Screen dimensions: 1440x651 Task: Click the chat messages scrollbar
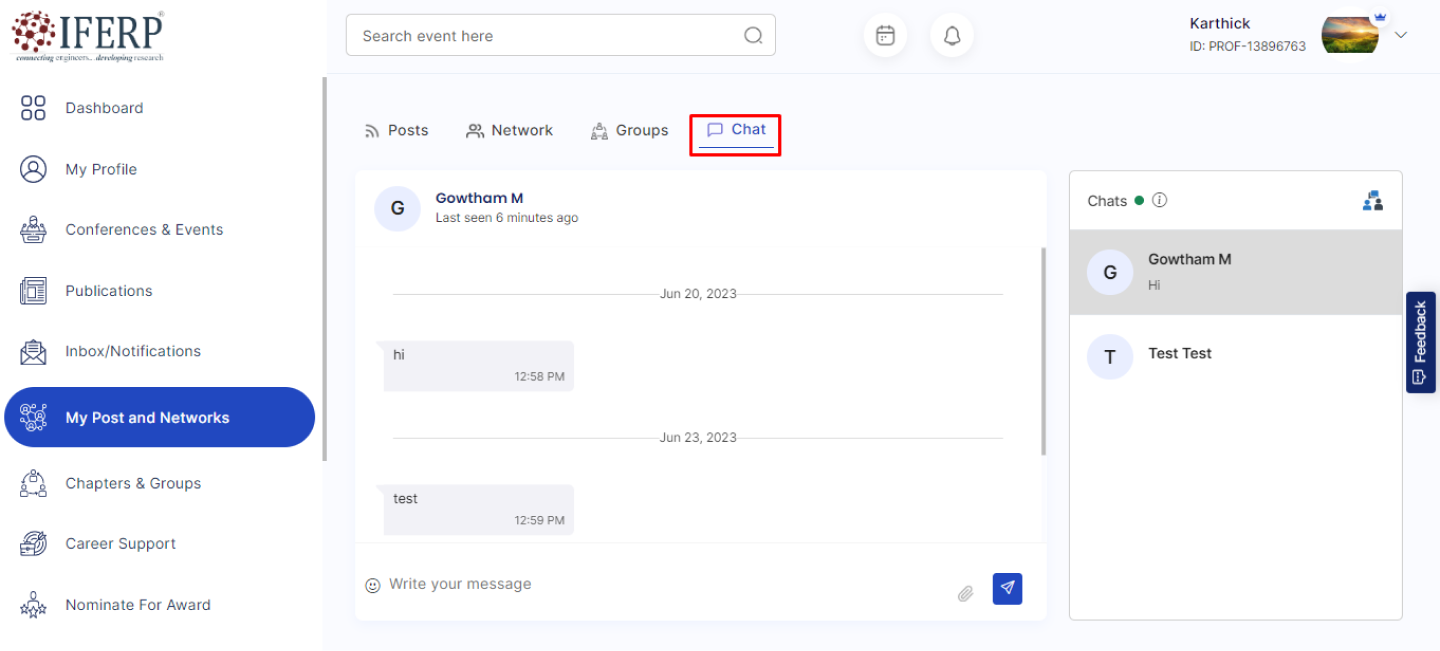click(1042, 350)
